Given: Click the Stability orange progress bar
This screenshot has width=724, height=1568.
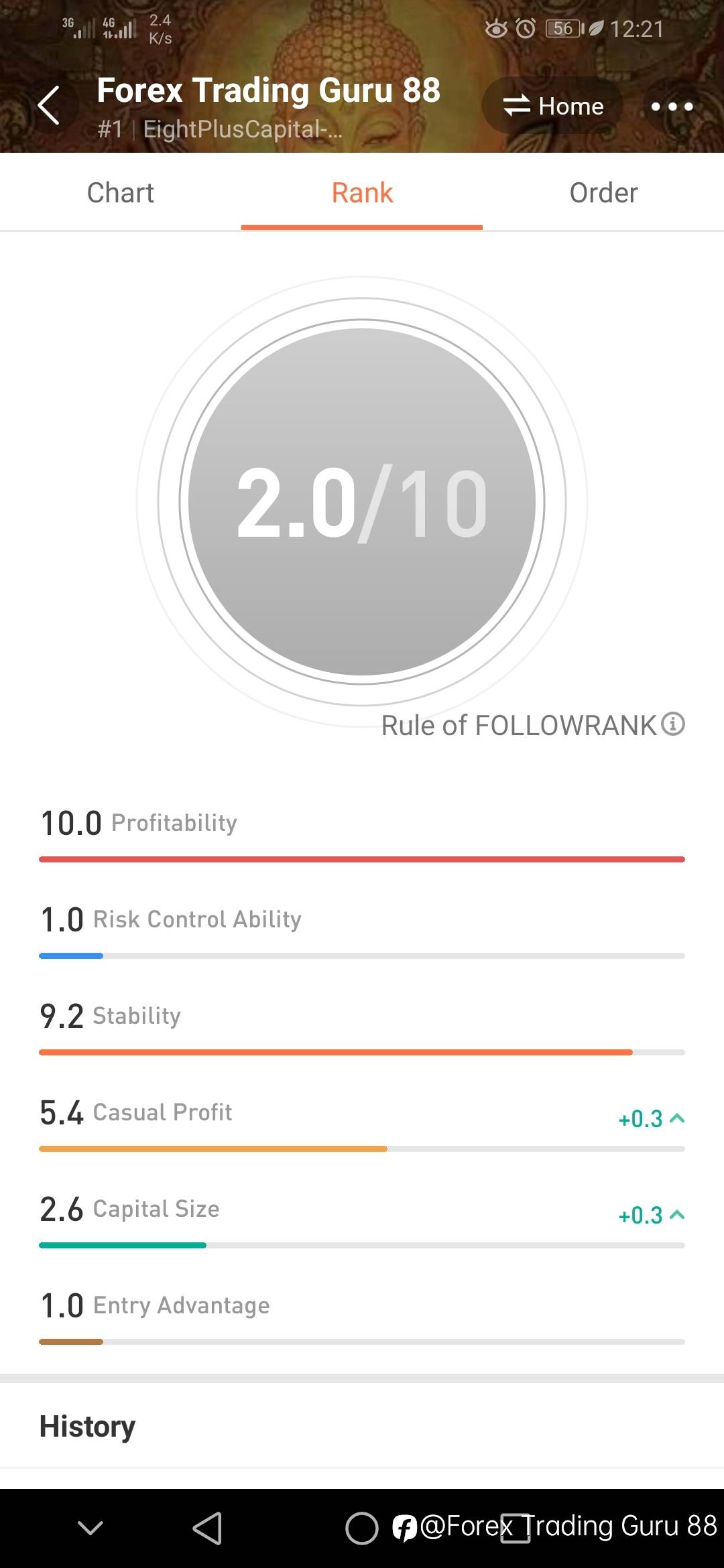Looking at the screenshot, I should [335, 1052].
